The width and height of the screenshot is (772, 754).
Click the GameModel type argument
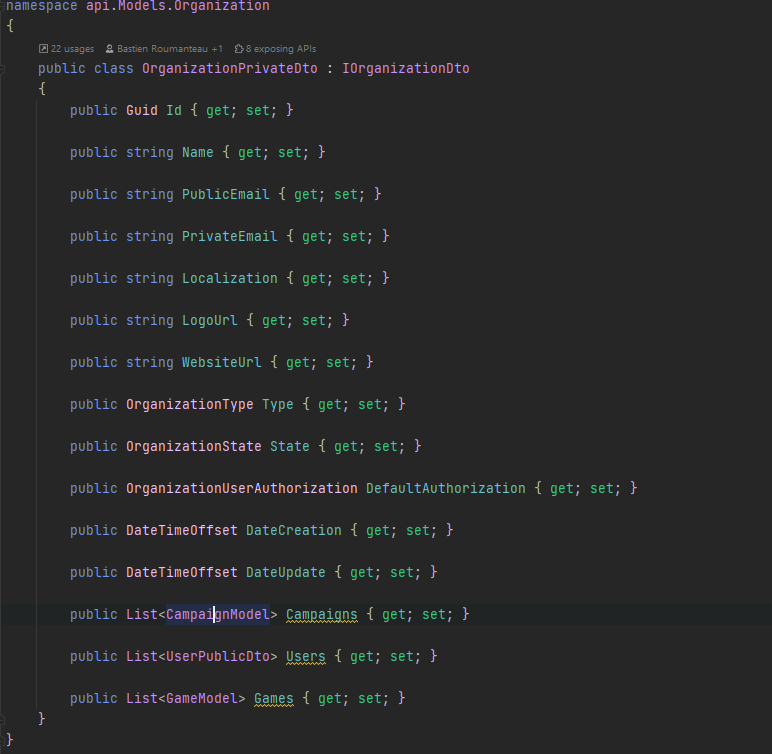tap(202, 698)
